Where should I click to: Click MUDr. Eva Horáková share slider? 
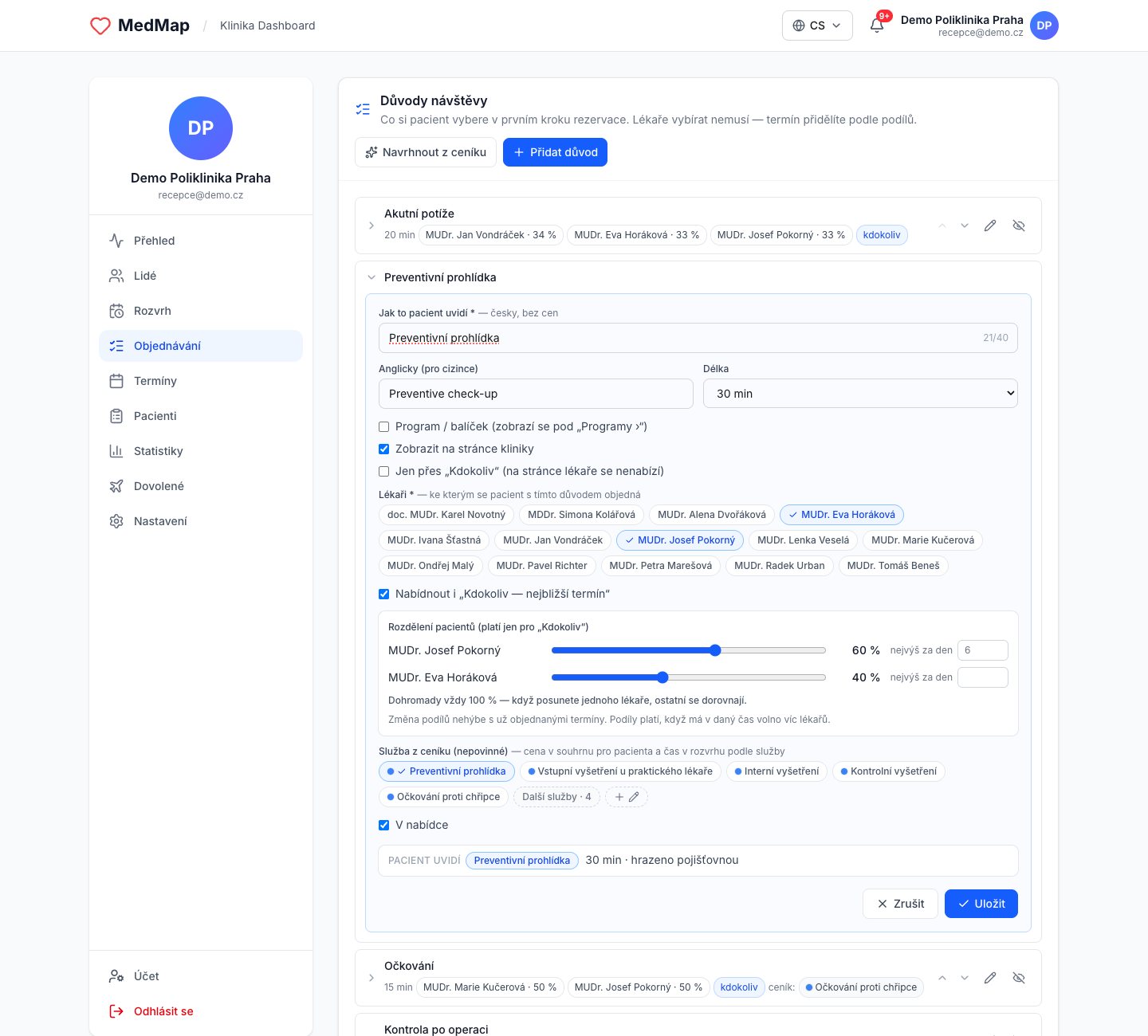(x=689, y=677)
